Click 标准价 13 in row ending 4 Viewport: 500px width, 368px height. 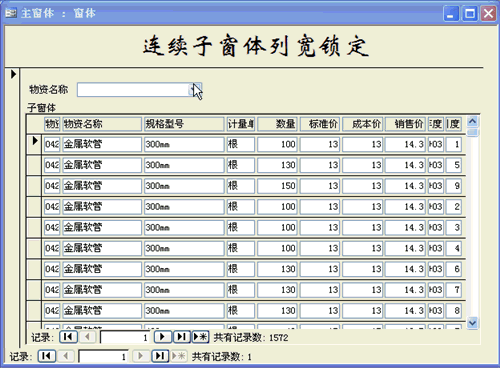point(320,248)
